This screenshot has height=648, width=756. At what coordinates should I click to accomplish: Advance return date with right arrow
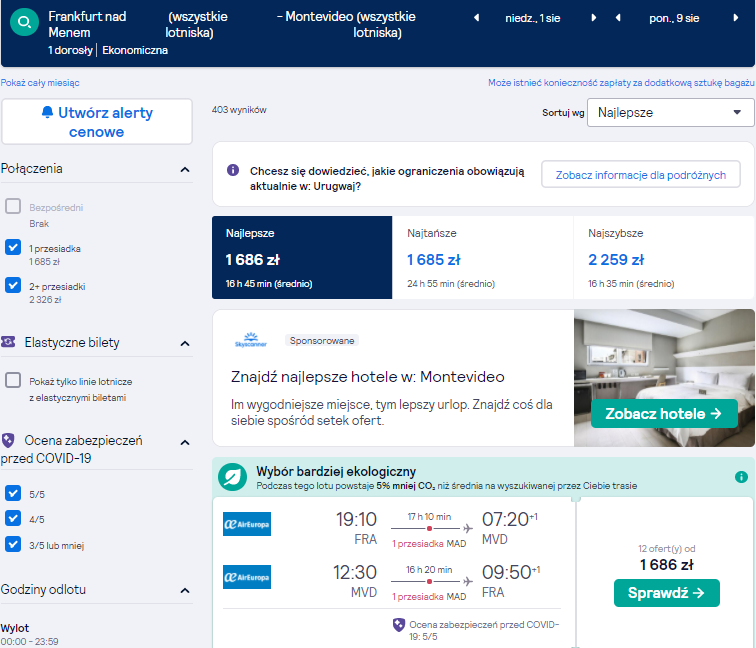click(x=736, y=18)
